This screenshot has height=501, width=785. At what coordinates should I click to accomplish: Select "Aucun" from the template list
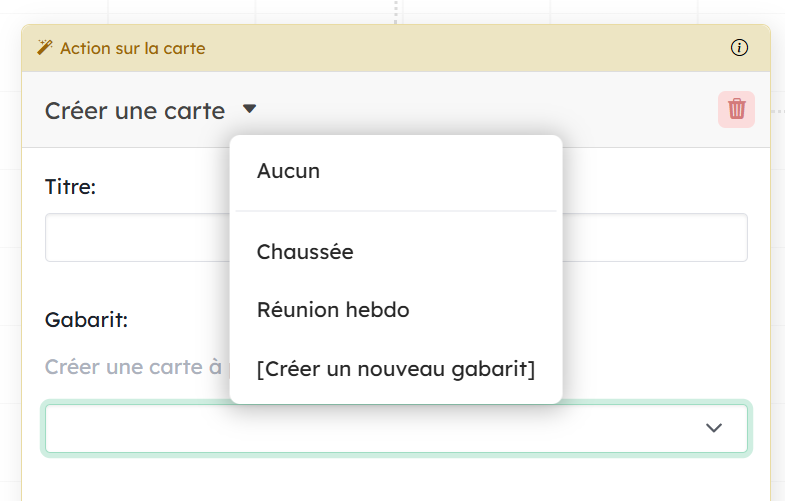tap(288, 171)
